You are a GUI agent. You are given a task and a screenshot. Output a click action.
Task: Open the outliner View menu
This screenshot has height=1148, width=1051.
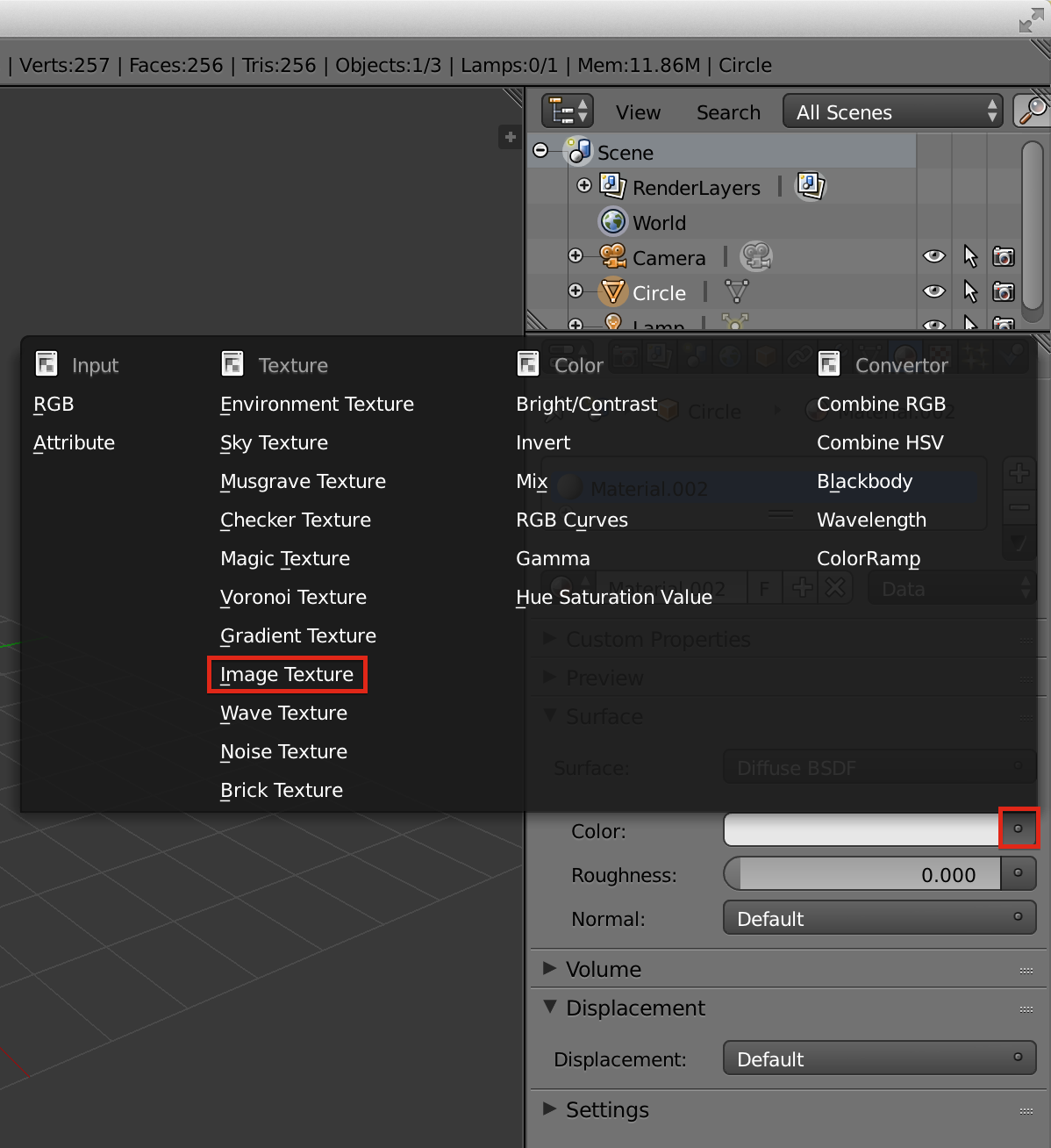click(x=638, y=112)
